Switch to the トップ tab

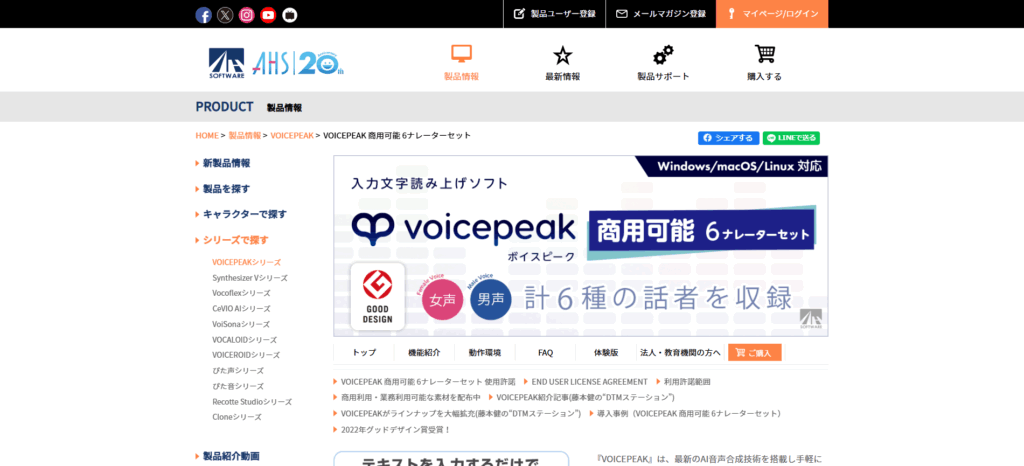tap(364, 352)
